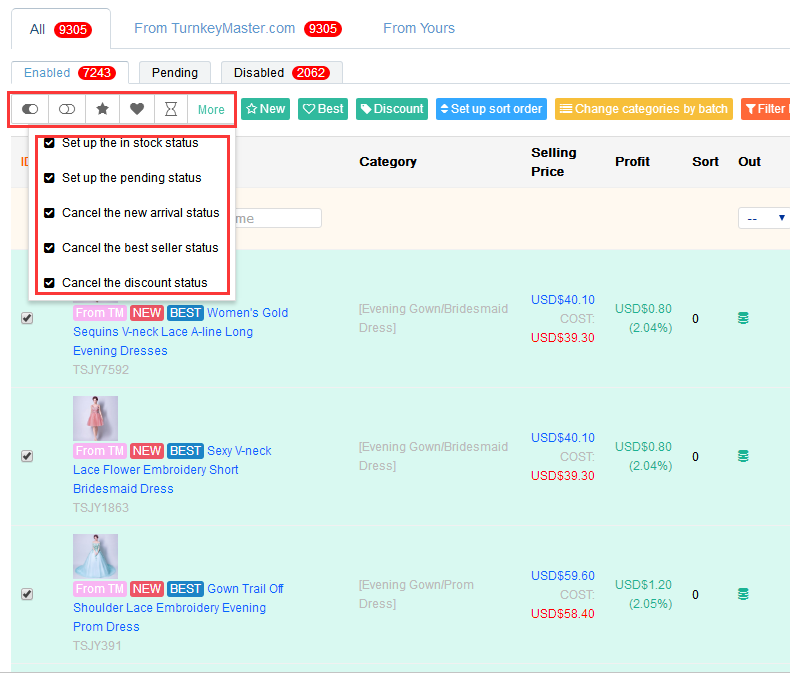This screenshot has width=790, height=675.
Task: Click stack icon for Women's Gold Sequins dress
Action: (x=743, y=318)
